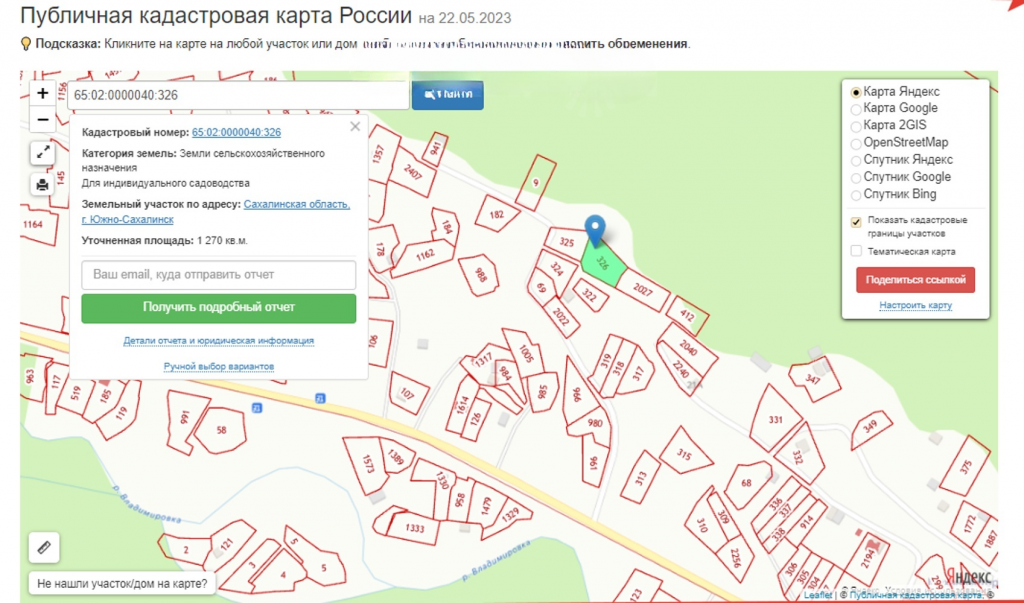This screenshot has width=1024, height=603.
Task: Select parcel 313 on the map
Action: (x=641, y=477)
